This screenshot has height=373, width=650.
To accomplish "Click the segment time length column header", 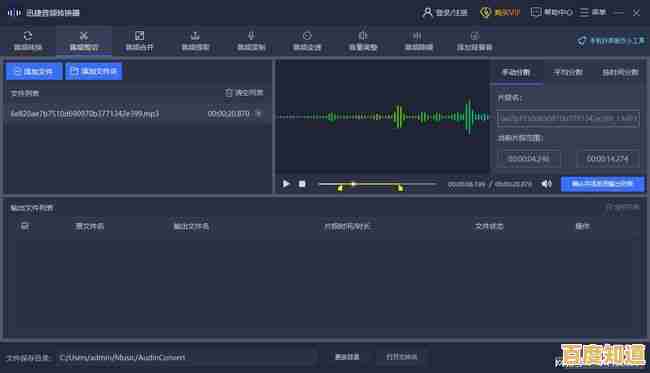I will pos(347,226).
